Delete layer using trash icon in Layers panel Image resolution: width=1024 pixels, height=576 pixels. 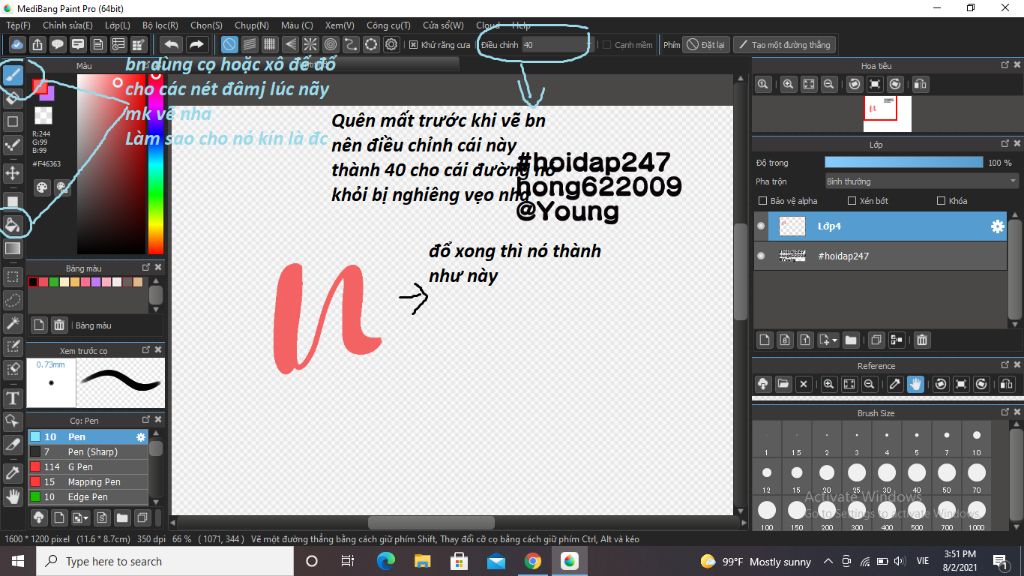click(922, 341)
